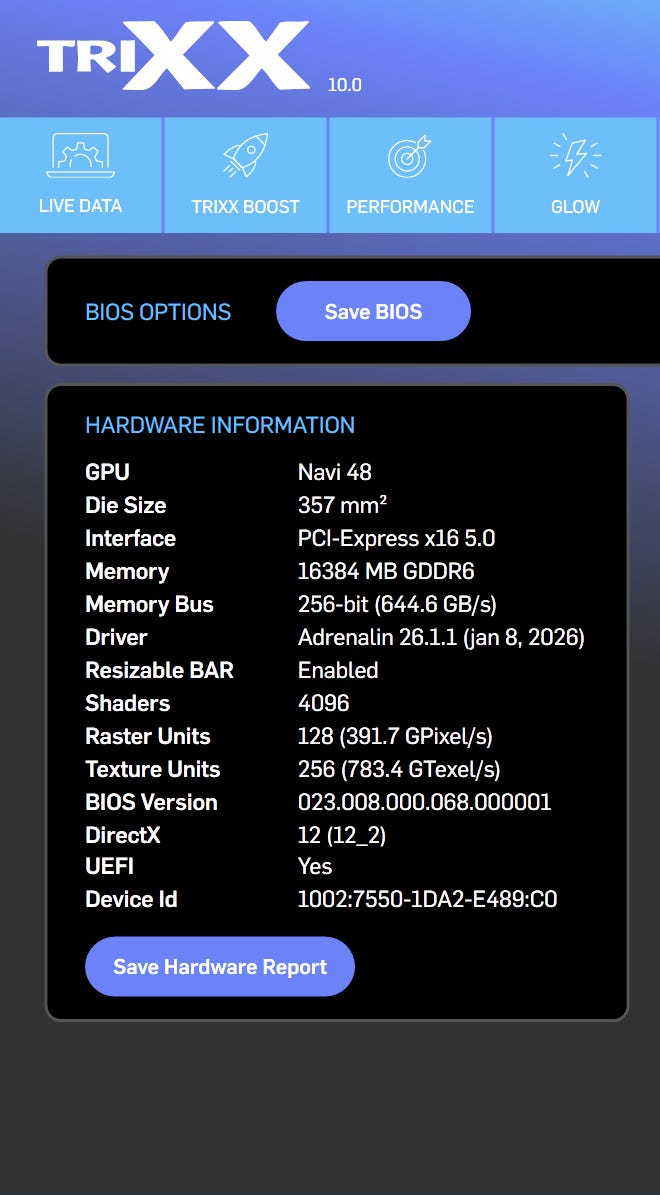Select the Shaders value 4096
Image resolution: width=660 pixels, height=1195 pixels.
click(x=324, y=703)
